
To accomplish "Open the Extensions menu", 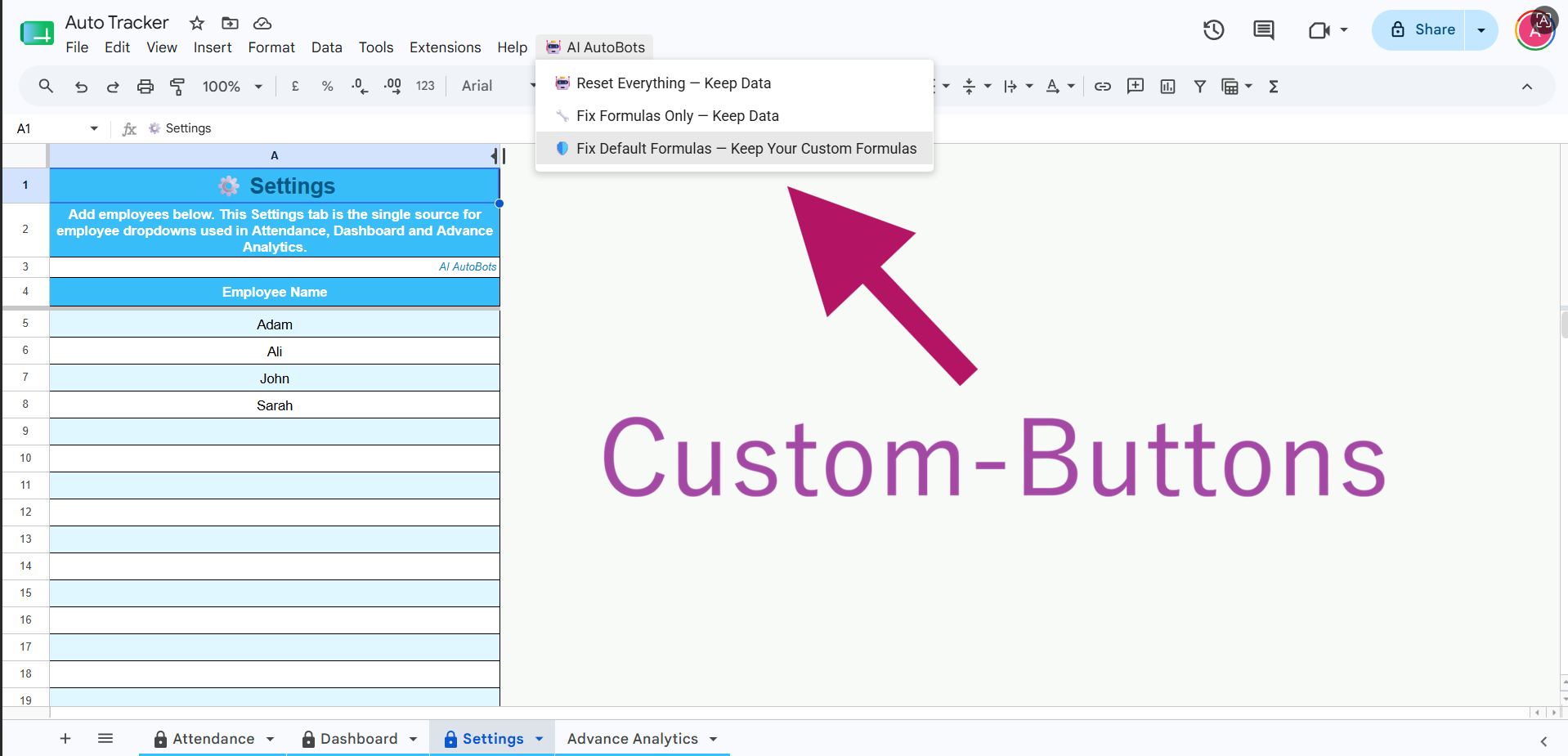I will tap(446, 47).
